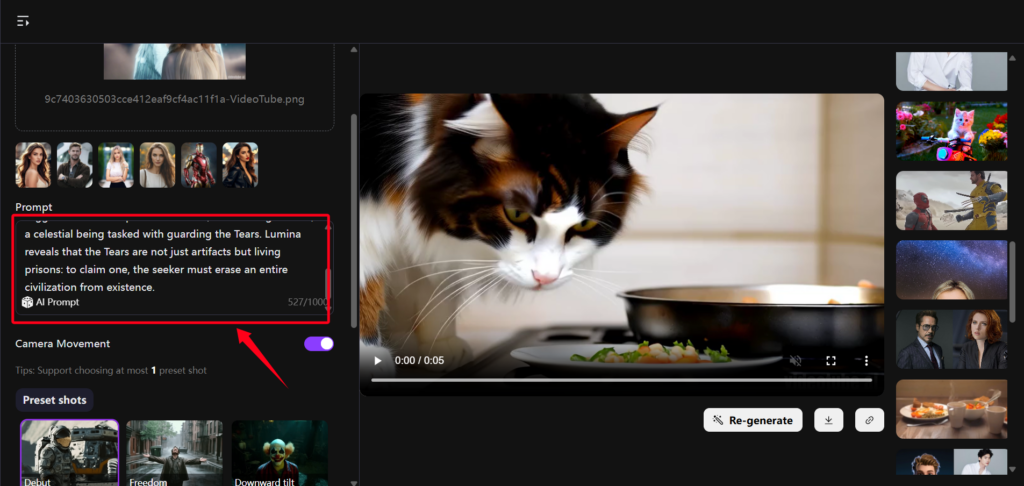Click the Re-generate button
The height and width of the screenshot is (486, 1024).
click(x=753, y=420)
